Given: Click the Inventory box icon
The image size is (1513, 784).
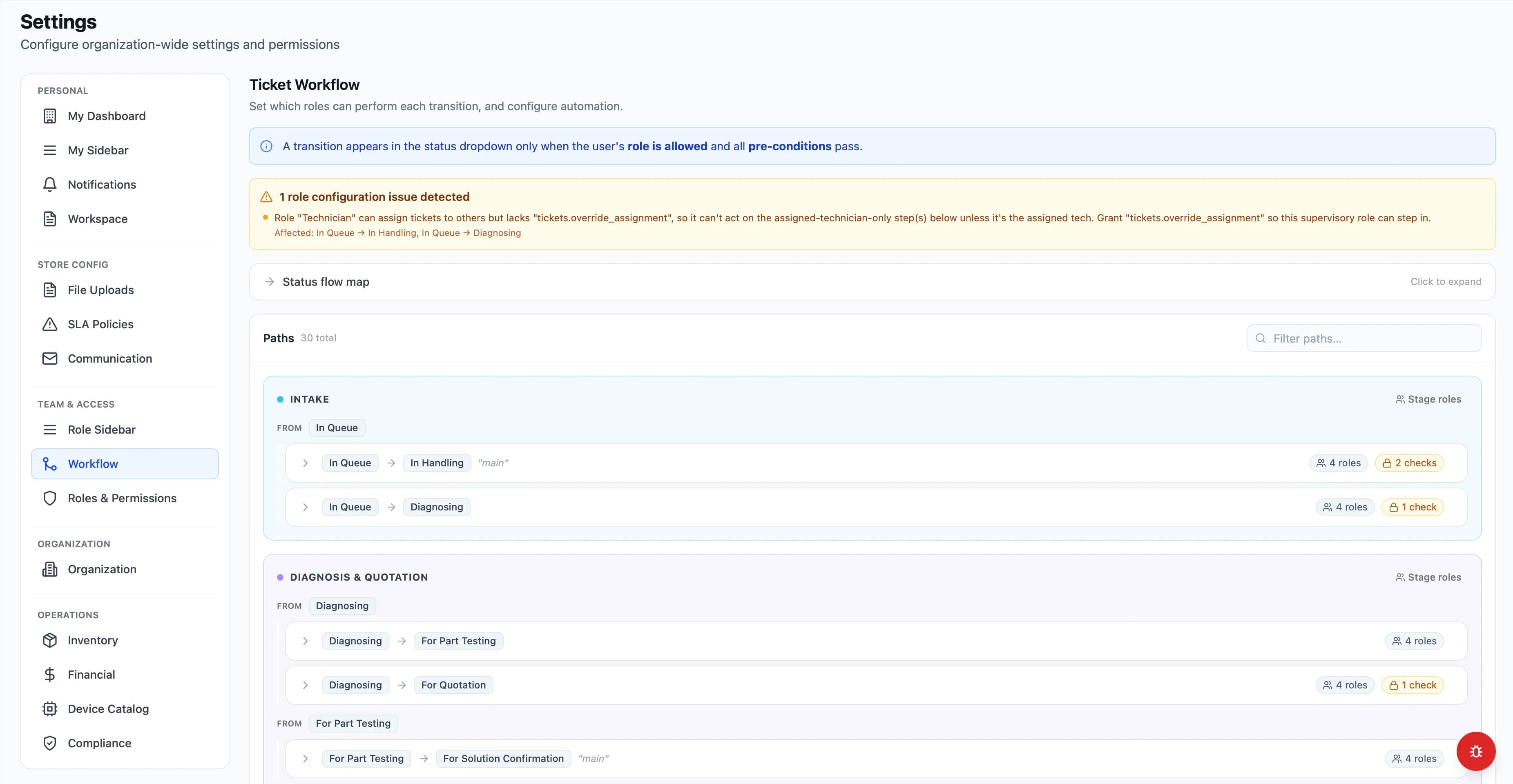Looking at the screenshot, I should pos(50,640).
